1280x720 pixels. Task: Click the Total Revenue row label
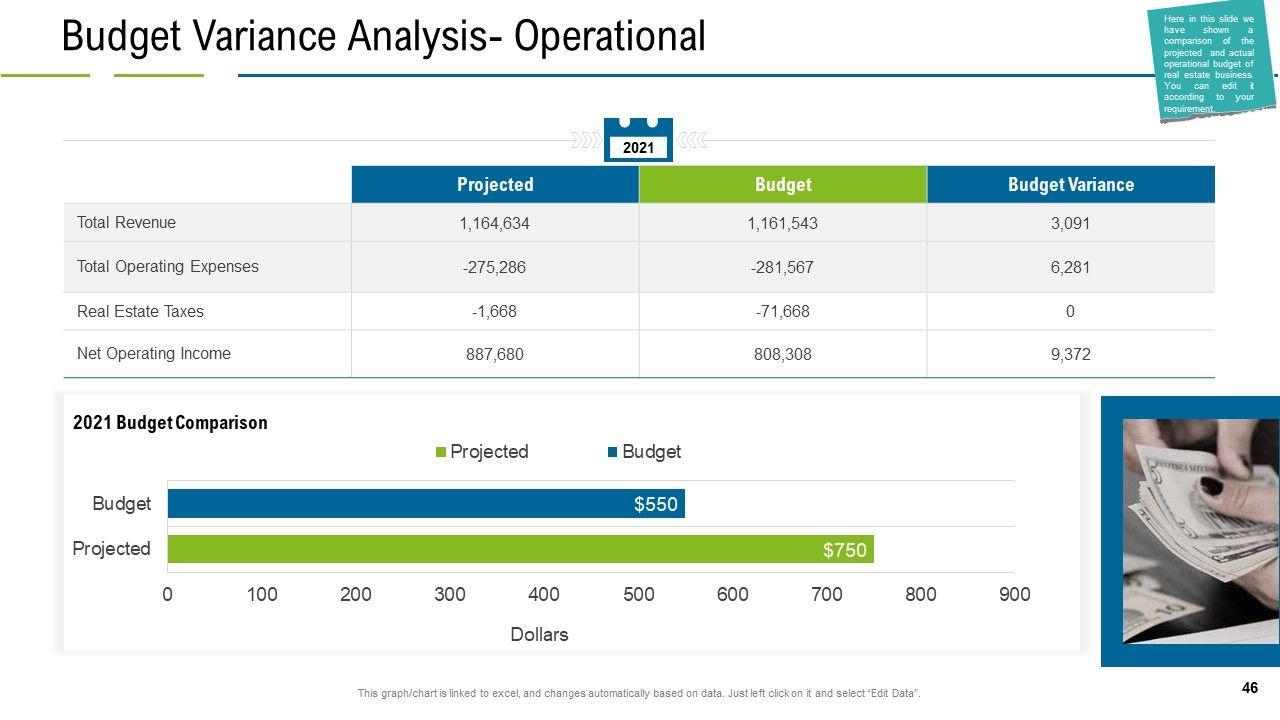[x=126, y=222]
